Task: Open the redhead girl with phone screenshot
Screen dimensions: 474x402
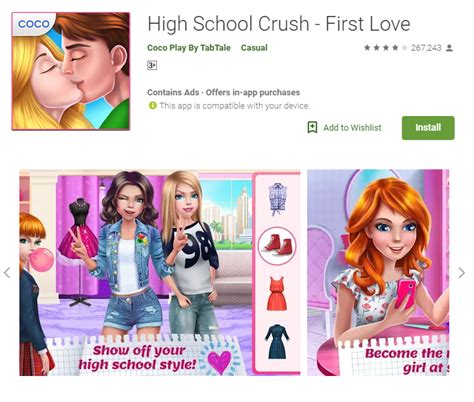Action: [378, 273]
